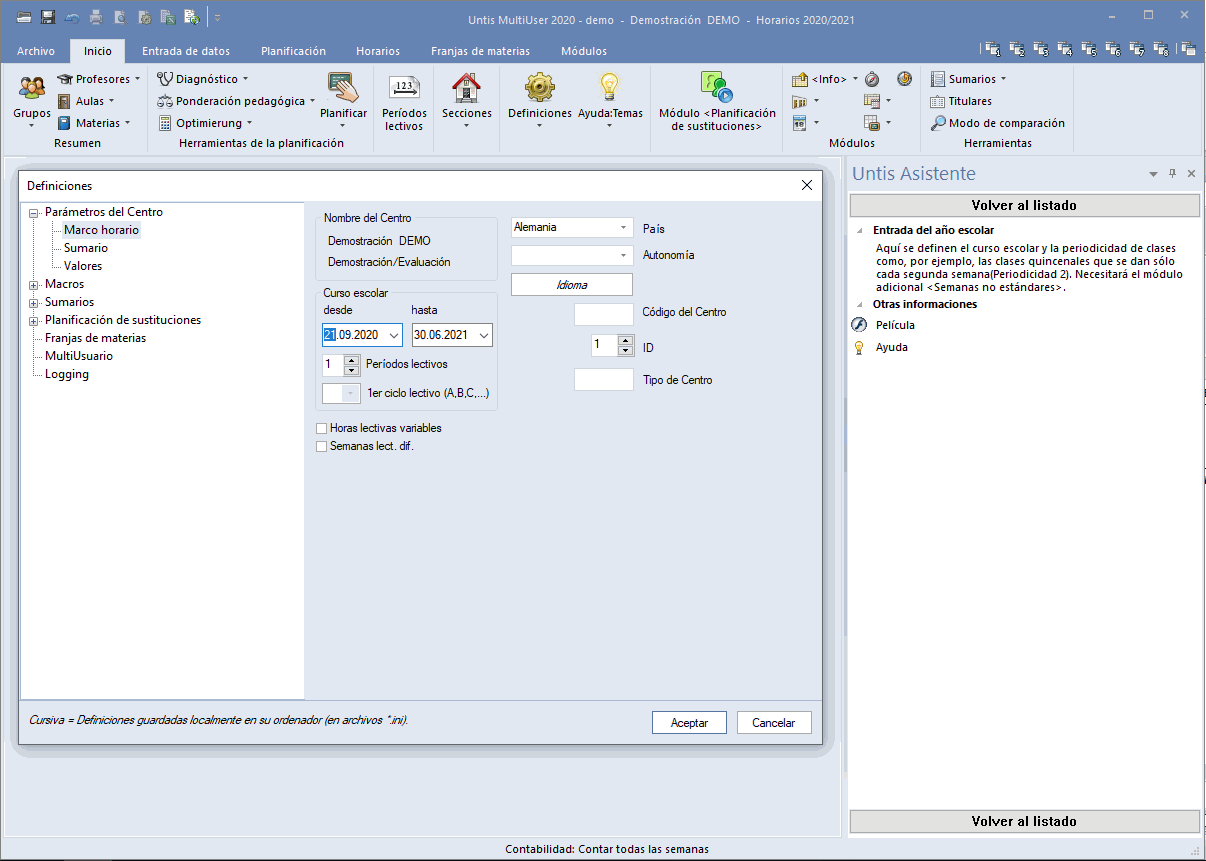
Task: Click the Cancelar button
Action: 774,723
